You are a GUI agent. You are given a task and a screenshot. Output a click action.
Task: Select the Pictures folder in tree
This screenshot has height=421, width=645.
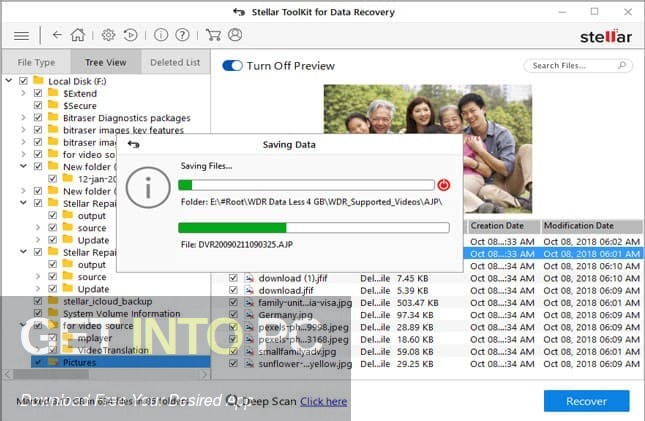[x=121, y=362]
